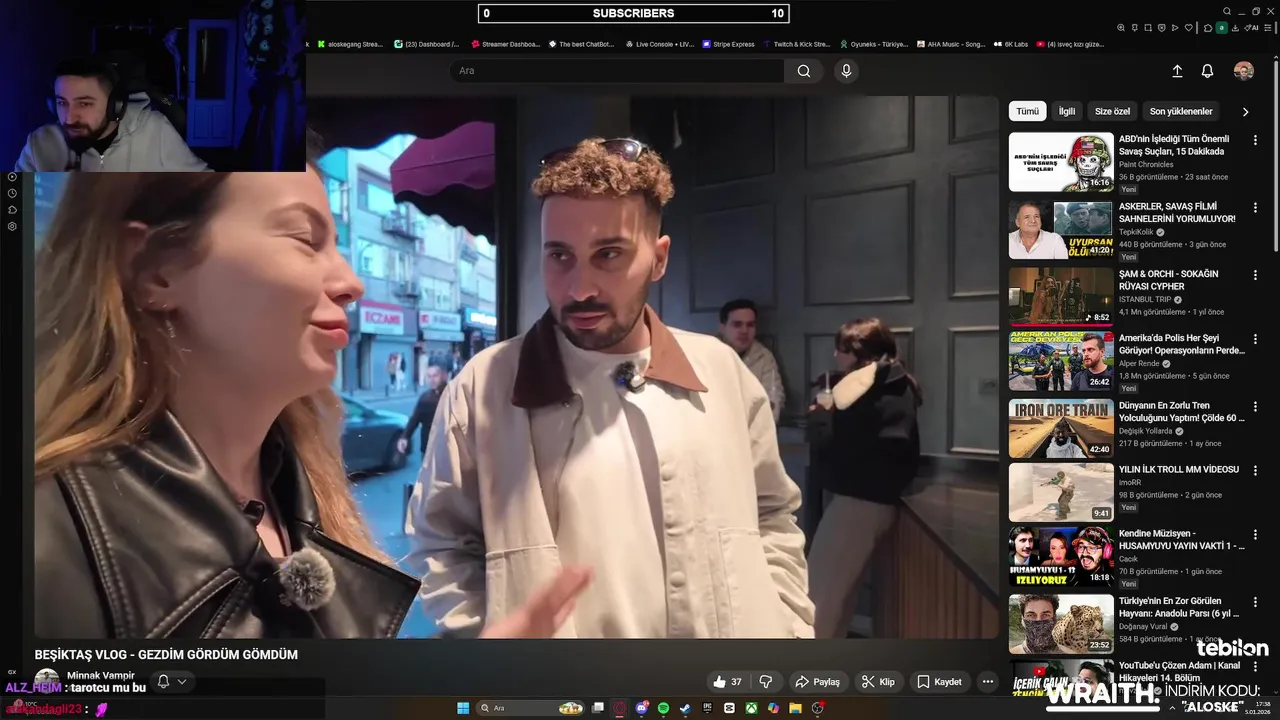Open the Stripe Express bookmark
Screen dimensions: 1280x720
coord(728,44)
